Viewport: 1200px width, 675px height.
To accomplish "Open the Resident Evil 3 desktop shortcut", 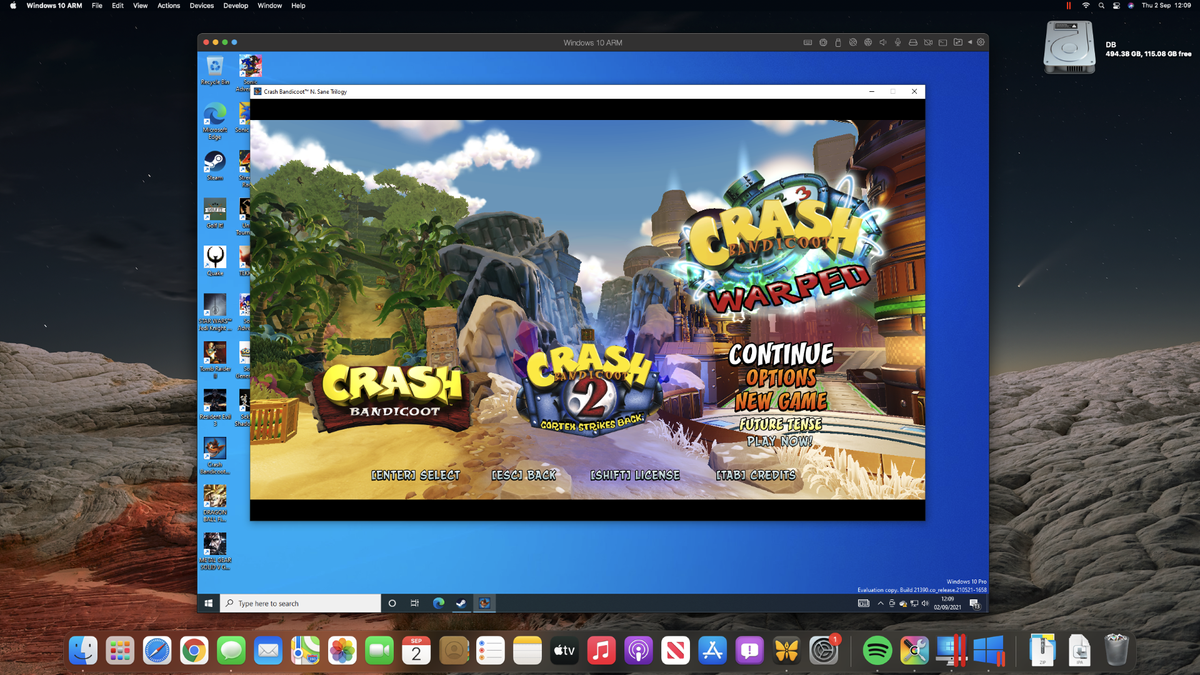I will (215, 408).
